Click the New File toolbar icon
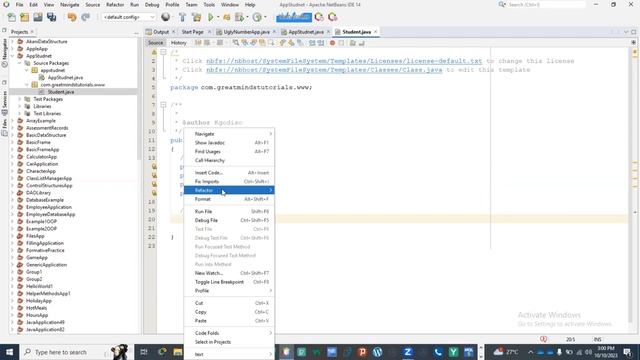The image size is (640, 360). 11,17
